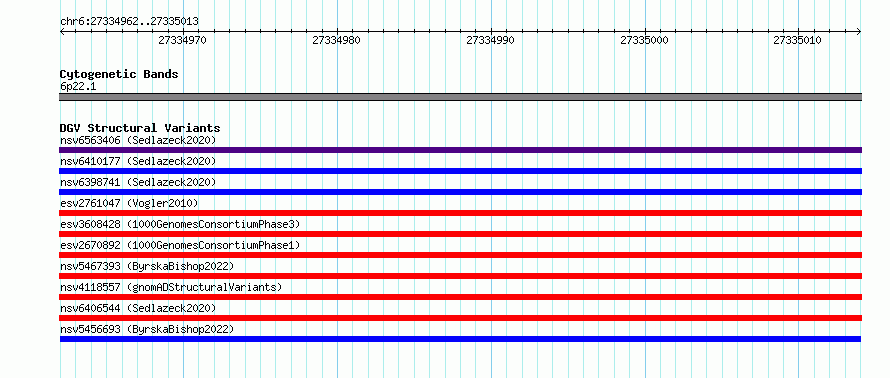This screenshot has height=378, width=890.
Task: Click the red esv2761047 variant bar
Action: click(x=460, y=213)
